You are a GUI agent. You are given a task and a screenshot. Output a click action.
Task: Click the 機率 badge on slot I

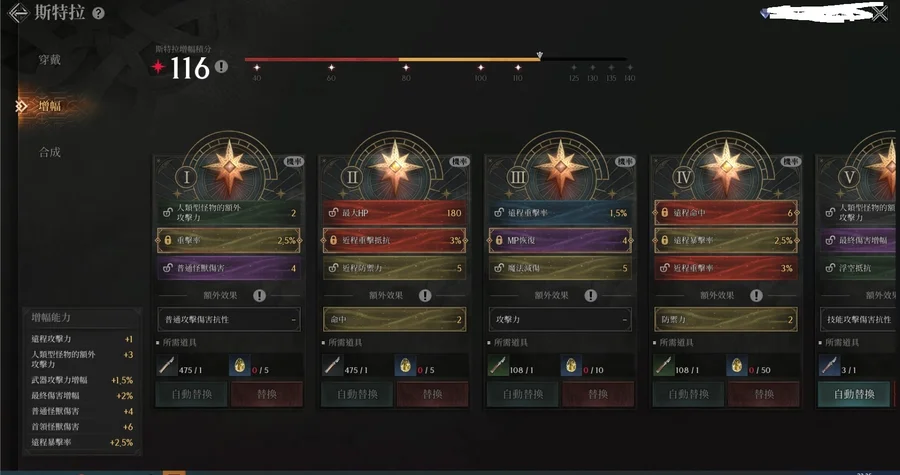click(294, 162)
